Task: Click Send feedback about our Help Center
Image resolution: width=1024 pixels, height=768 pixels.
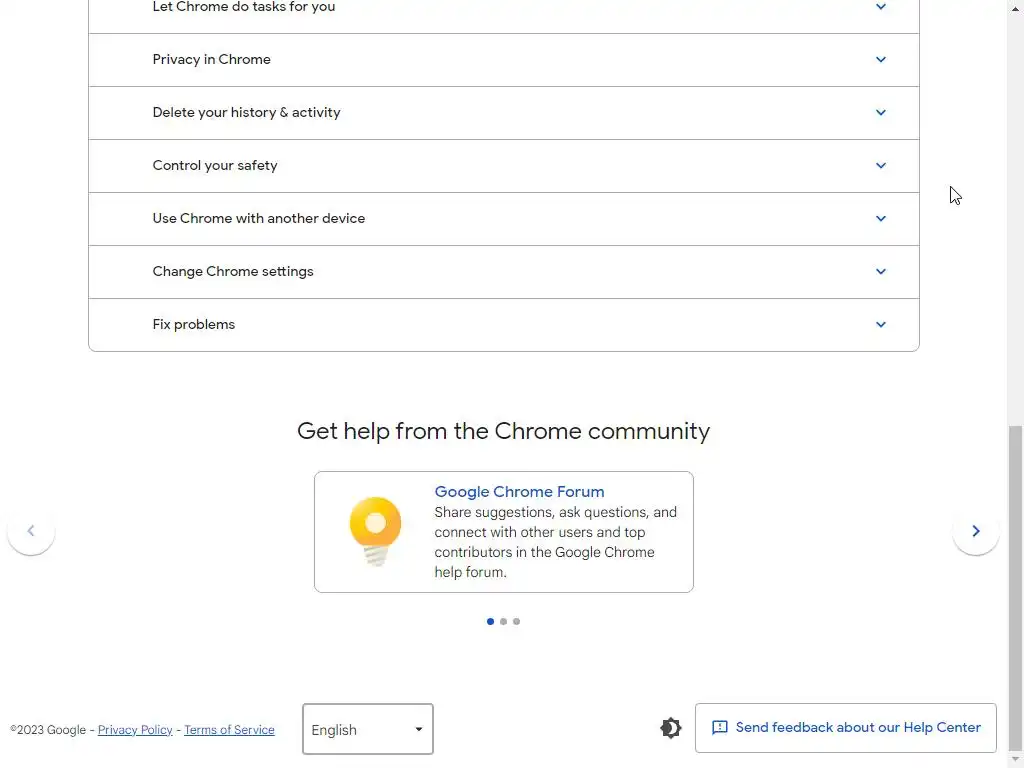Action: (x=846, y=728)
